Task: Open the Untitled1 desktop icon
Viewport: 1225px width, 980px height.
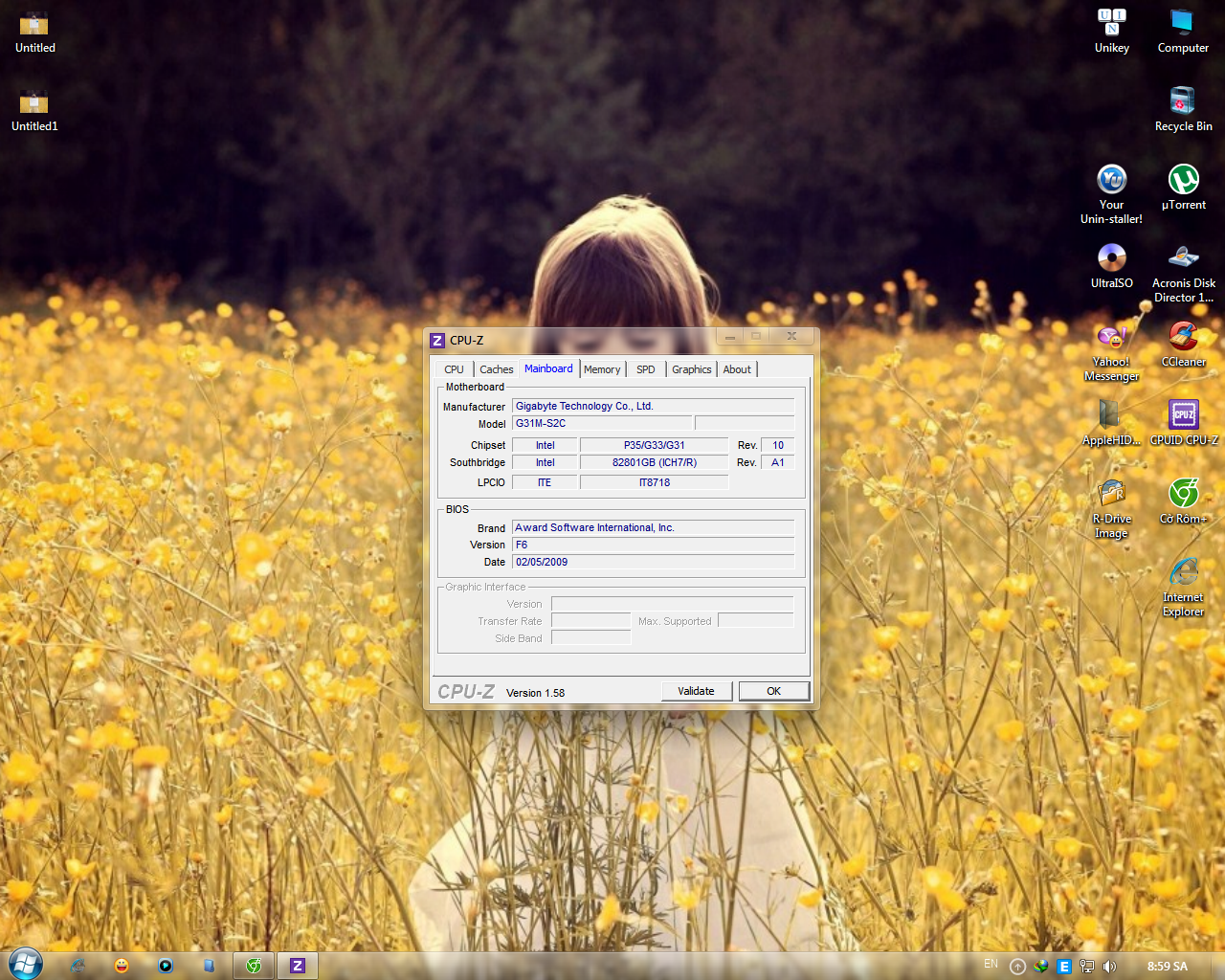Action: [34, 110]
